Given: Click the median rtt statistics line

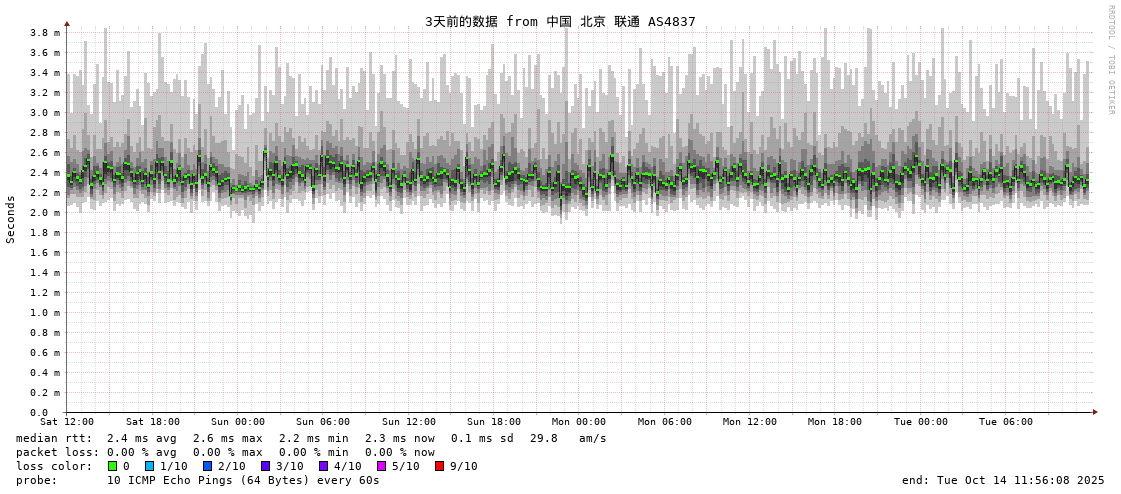Looking at the screenshot, I should (311, 438).
